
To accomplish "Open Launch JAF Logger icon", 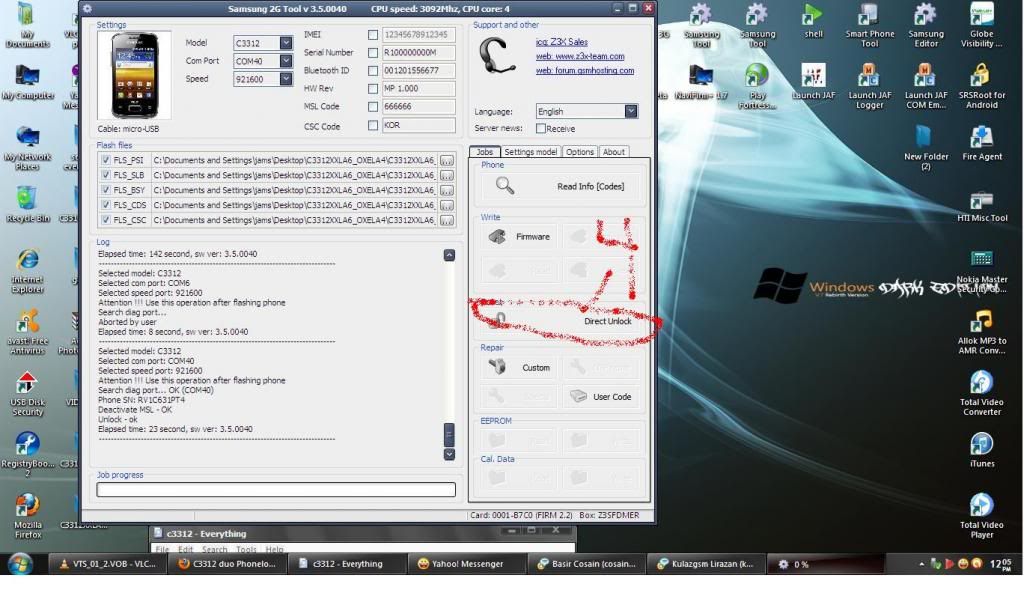I will [869, 86].
